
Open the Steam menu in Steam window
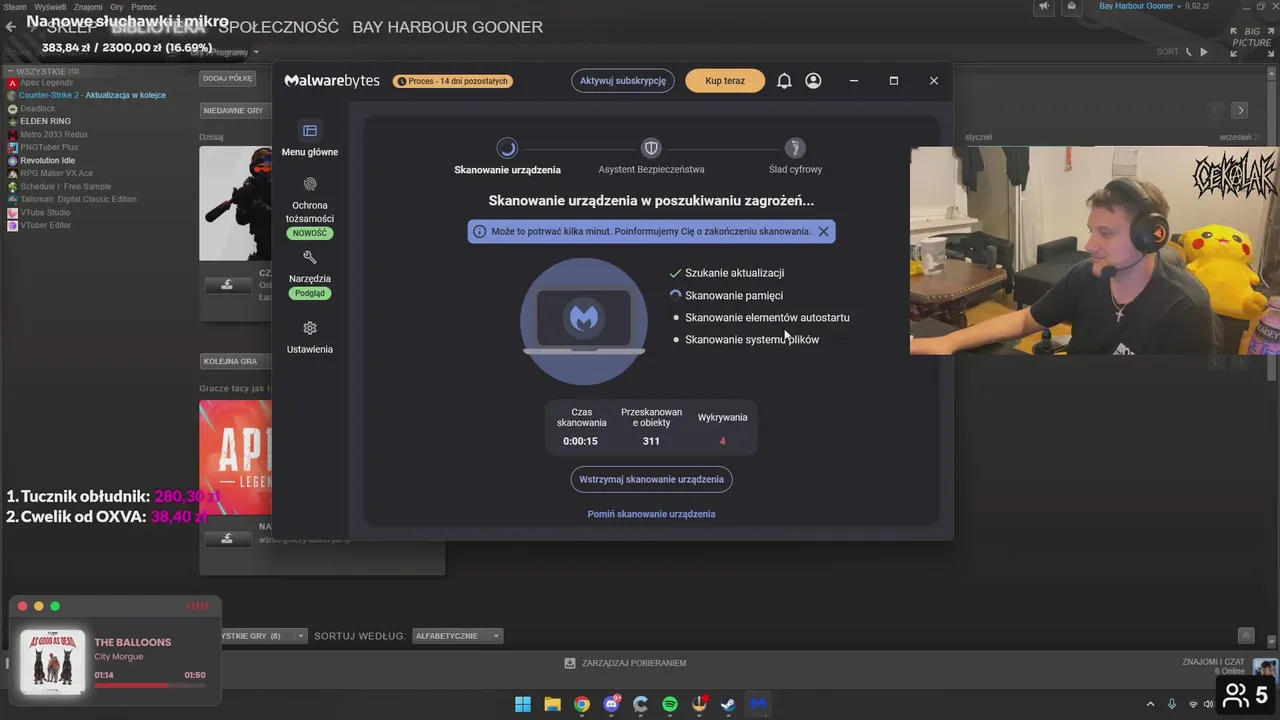pyautogui.click(x=14, y=7)
